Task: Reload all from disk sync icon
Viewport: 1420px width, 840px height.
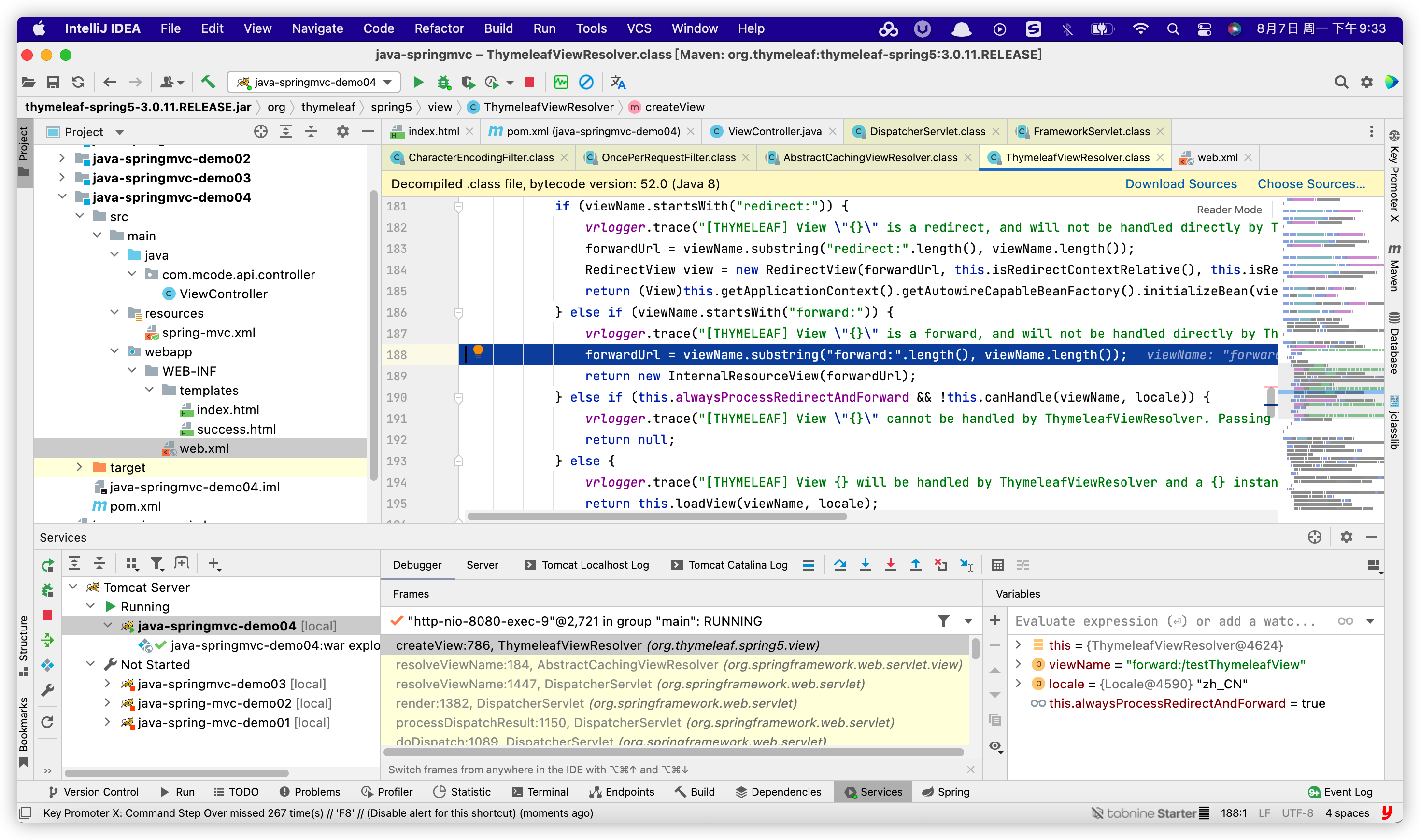Action: 78,82
